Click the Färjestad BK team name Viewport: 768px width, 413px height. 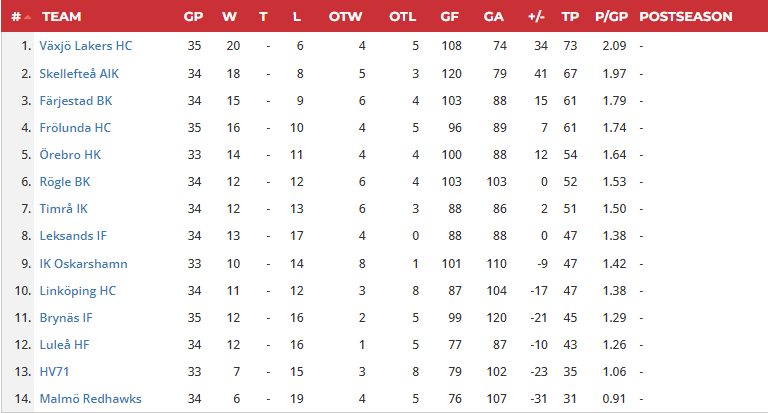tap(76, 100)
